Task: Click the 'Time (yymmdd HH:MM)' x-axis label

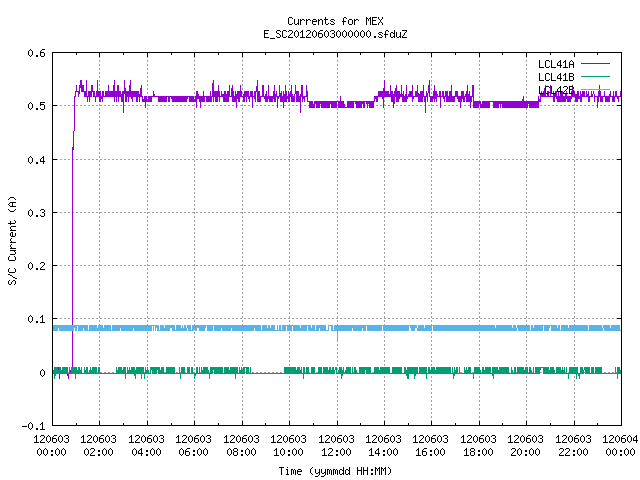Action: (335, 471)
